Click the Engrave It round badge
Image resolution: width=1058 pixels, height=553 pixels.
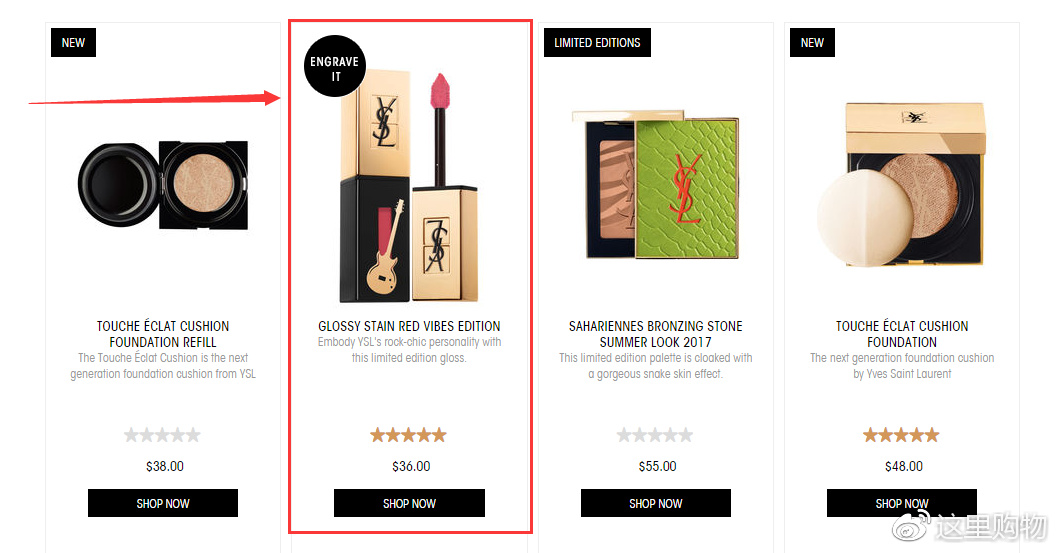pos(335,66)
